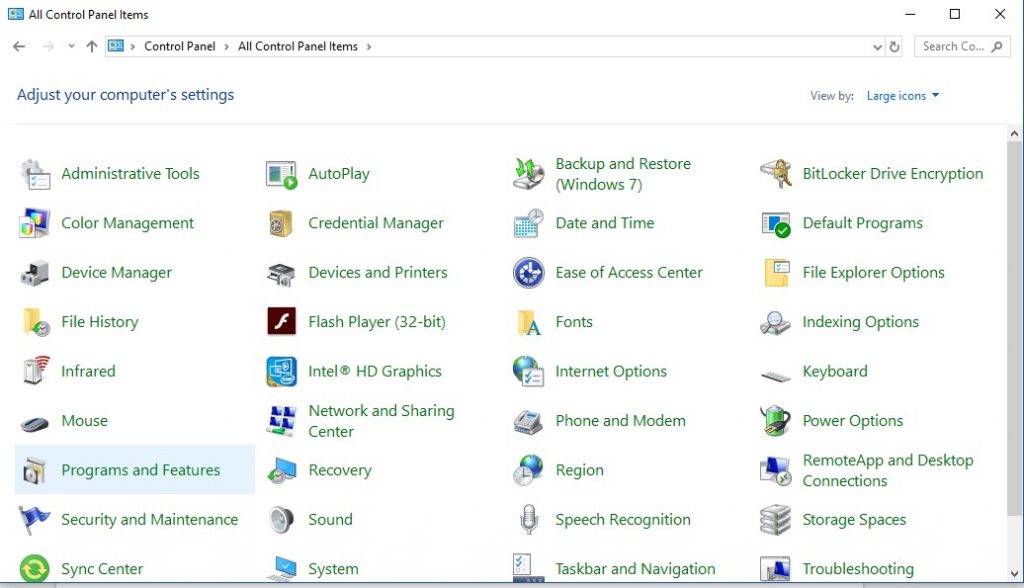Refresh the Control Panel view

point(895,47)
